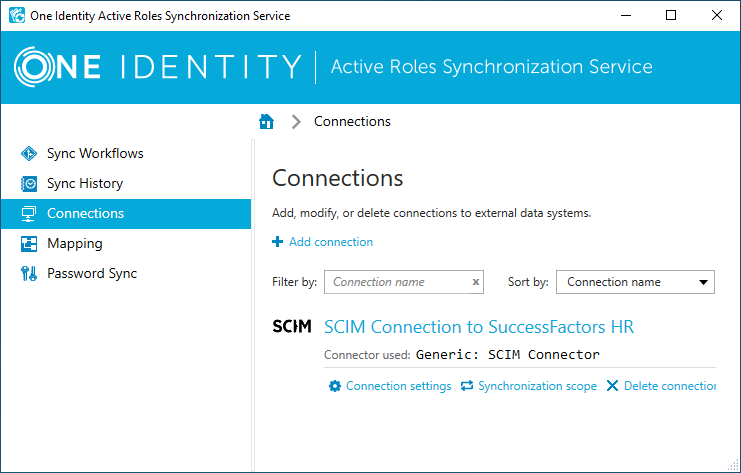
Task: Click the Synchronization scope arrows icon
Action: 467,386
